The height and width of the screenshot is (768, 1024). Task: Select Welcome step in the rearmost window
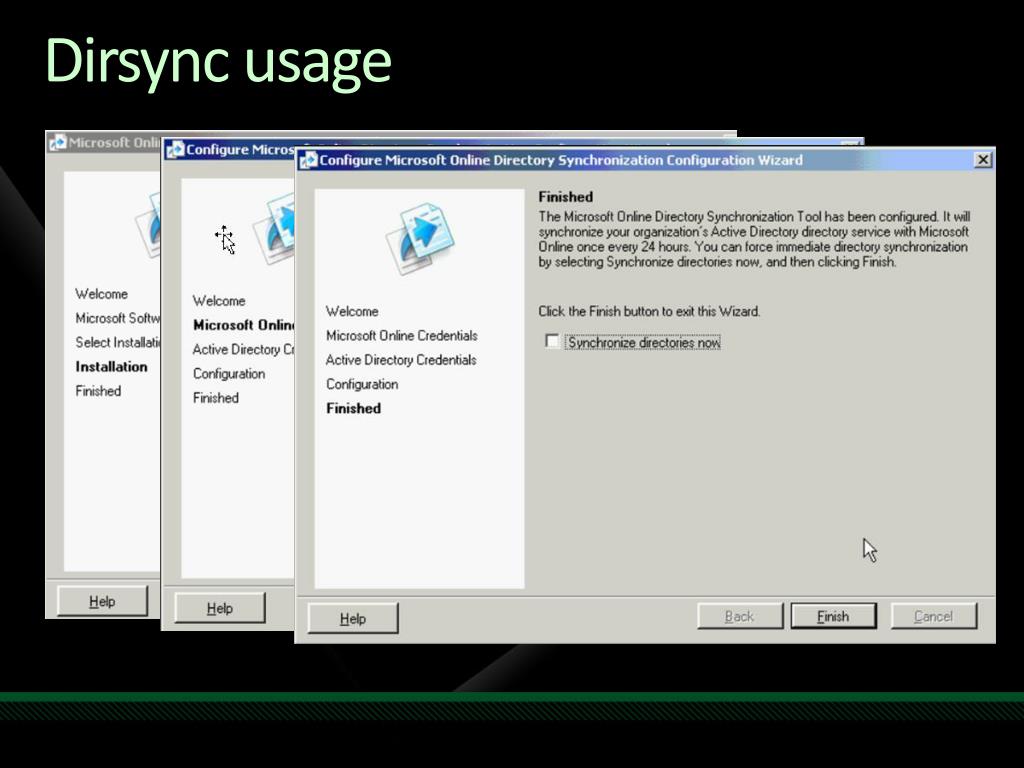tap(101, 294)
